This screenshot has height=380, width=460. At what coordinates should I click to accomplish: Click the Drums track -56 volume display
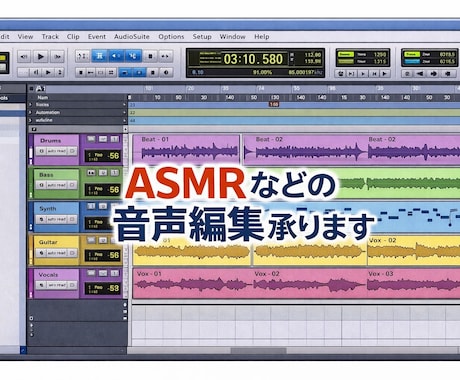pos(102,156)
